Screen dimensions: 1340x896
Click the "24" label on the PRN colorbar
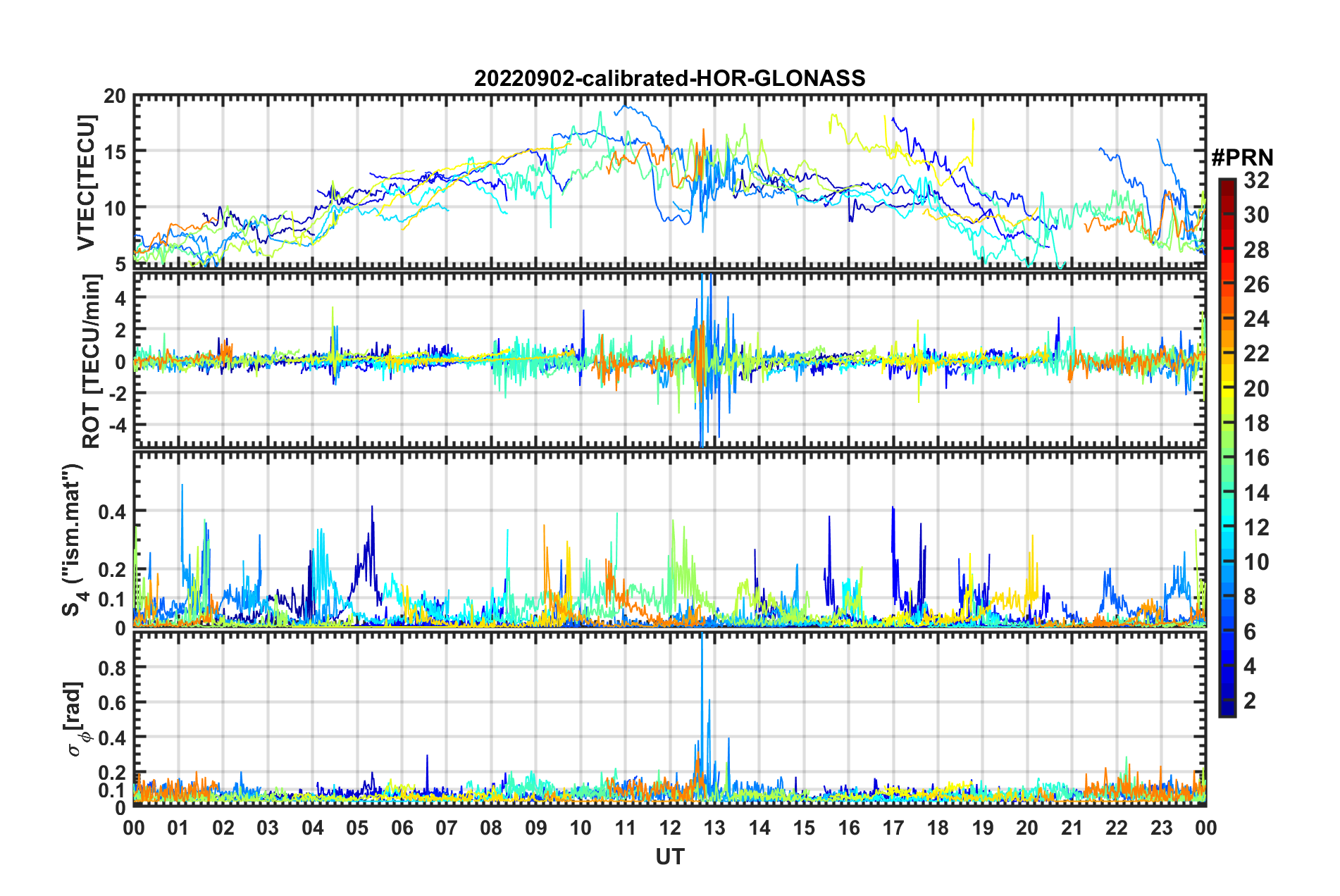pyautogui.click(x=1257, y=319)
